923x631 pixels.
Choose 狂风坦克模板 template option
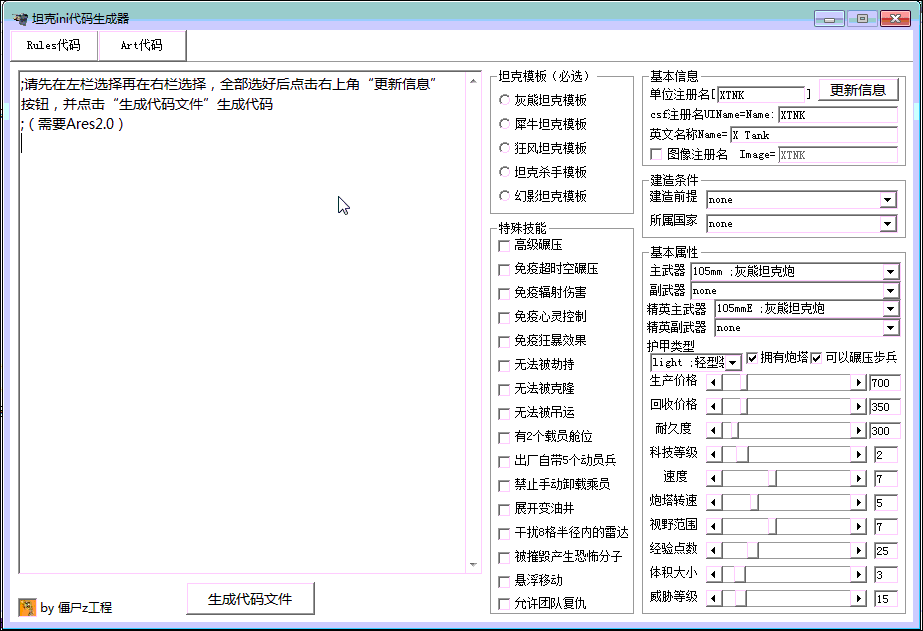[x=504, y=148]
